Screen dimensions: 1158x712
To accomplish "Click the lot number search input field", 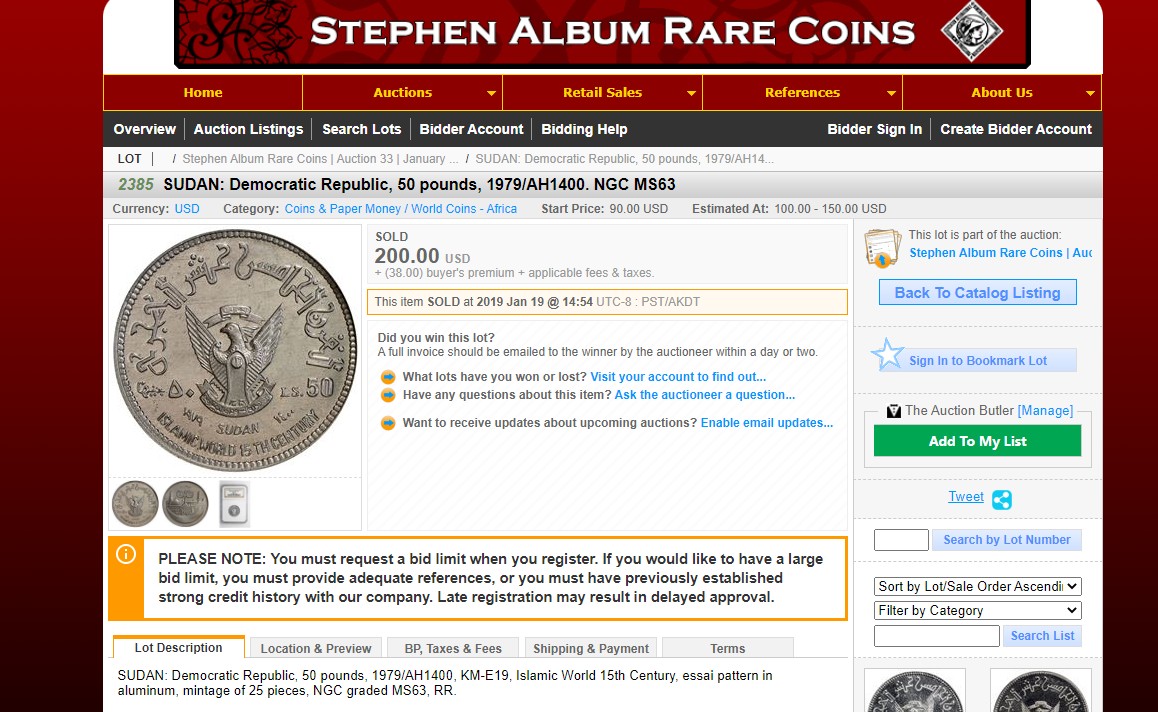I will click(x=901, y=540).
